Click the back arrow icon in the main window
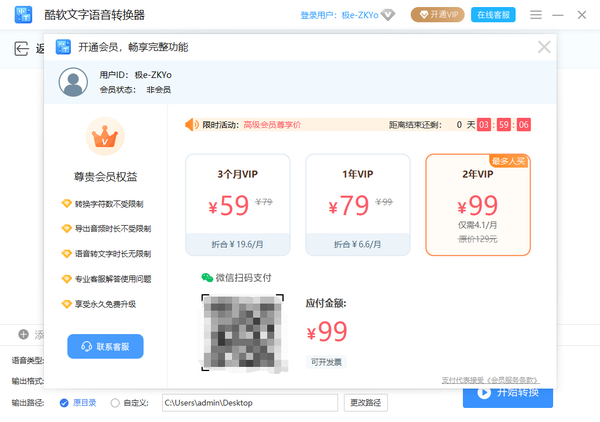 (x=21, y=49)
